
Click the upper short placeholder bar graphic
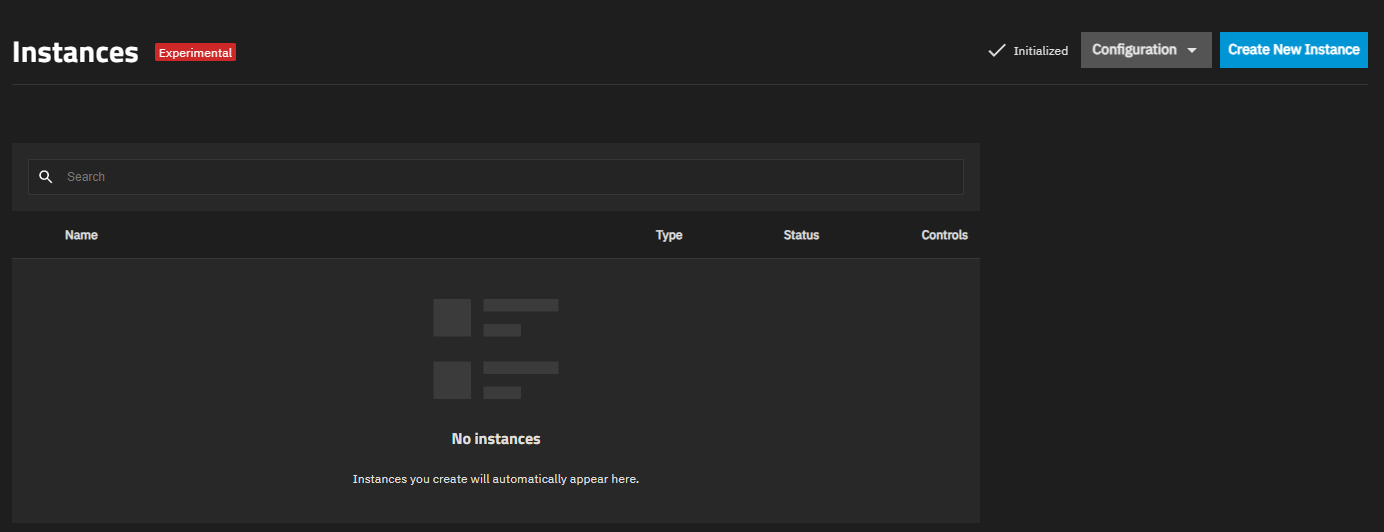(x=502, y=330)
